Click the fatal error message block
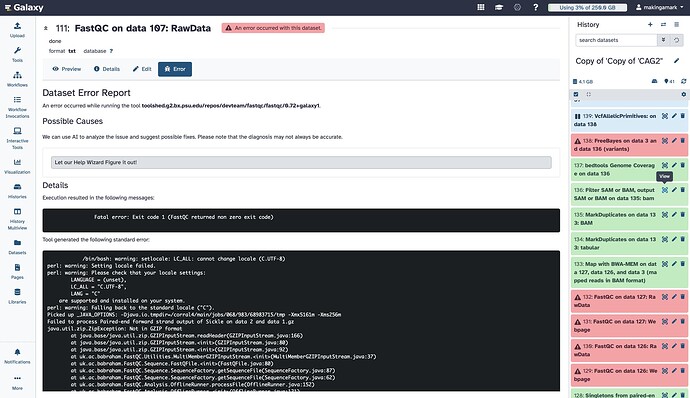 point(301,220)
